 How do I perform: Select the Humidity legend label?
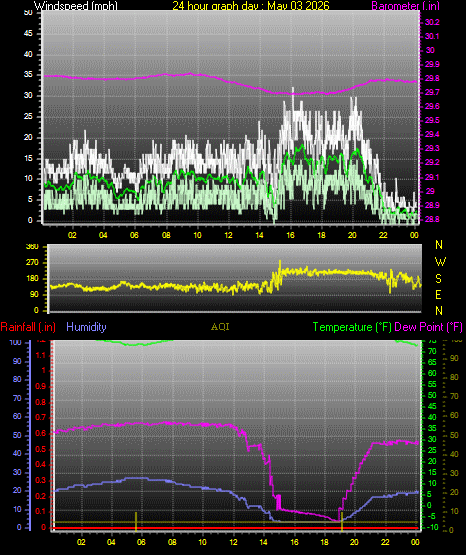point(86,327)
